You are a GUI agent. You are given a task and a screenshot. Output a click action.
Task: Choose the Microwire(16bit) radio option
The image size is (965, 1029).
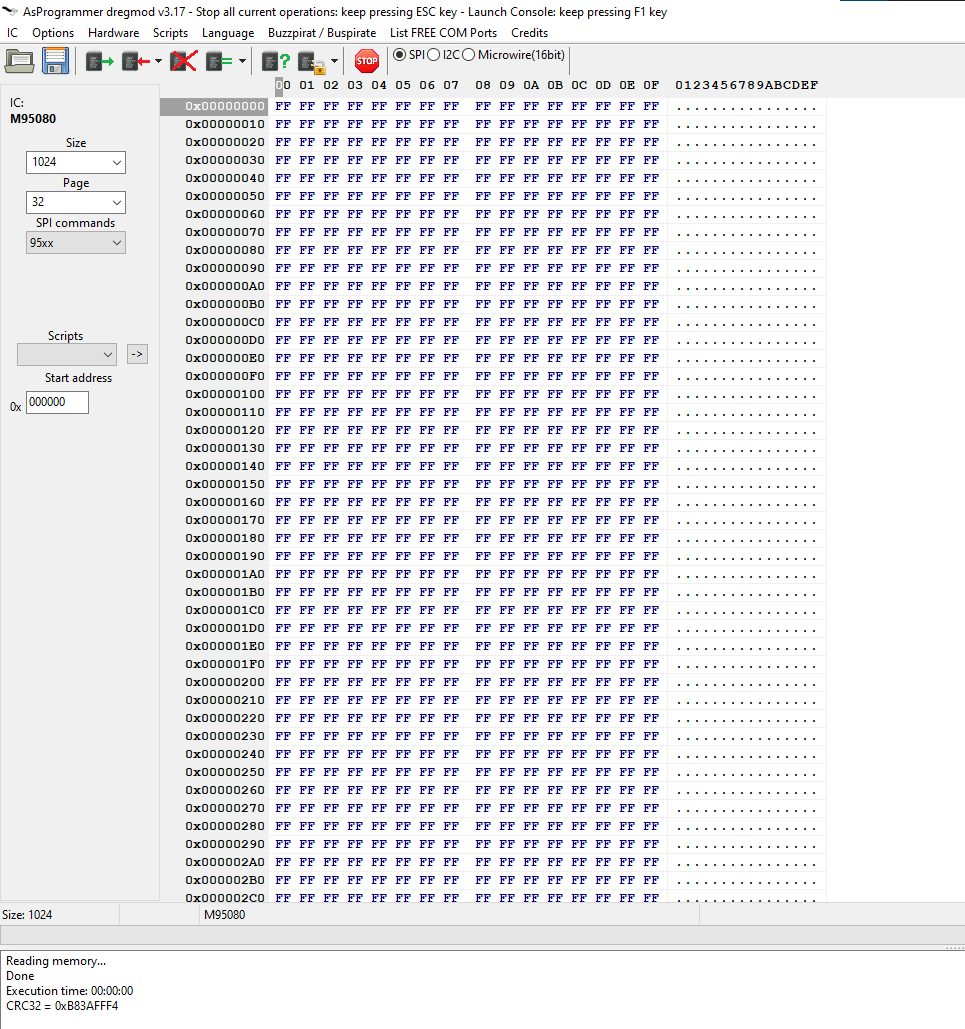[x=469, y=54]
